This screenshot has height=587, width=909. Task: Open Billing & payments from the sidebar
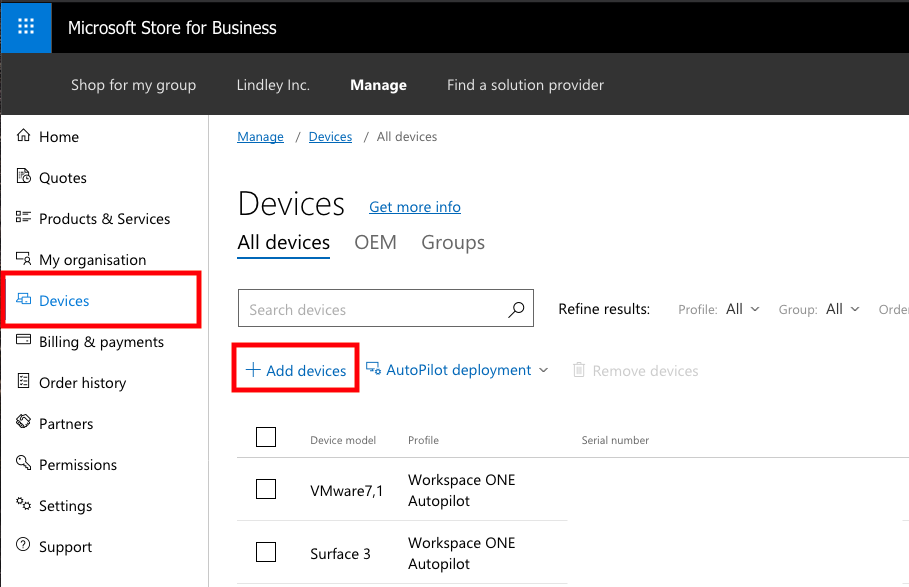[x=101, y=342]
